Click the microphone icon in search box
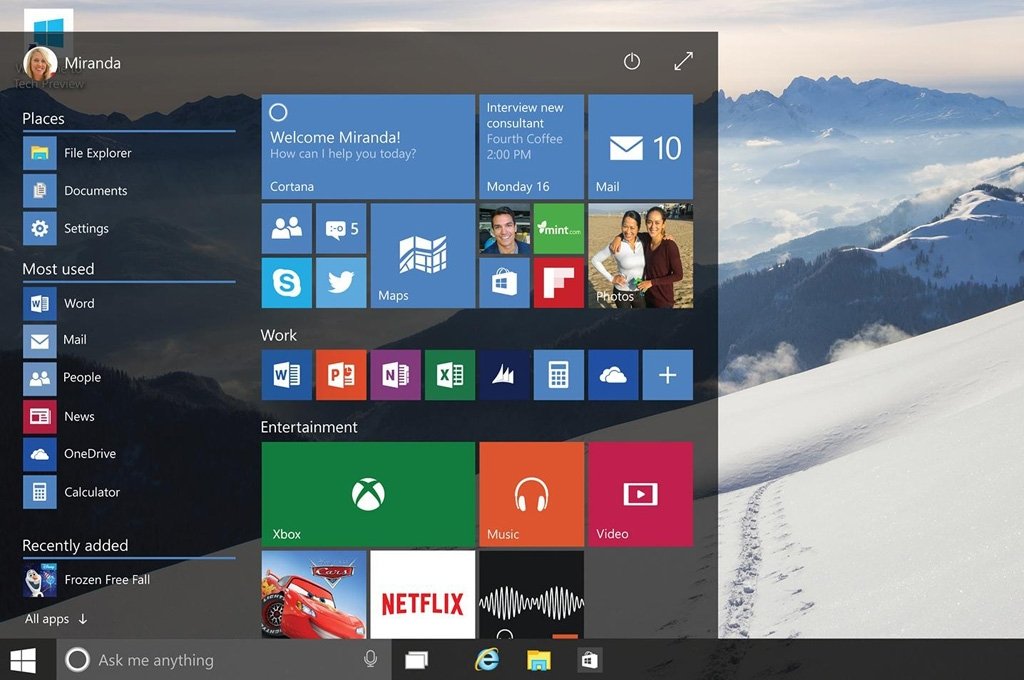This screenshot has width=1024, height=680. tap(370, 659)
